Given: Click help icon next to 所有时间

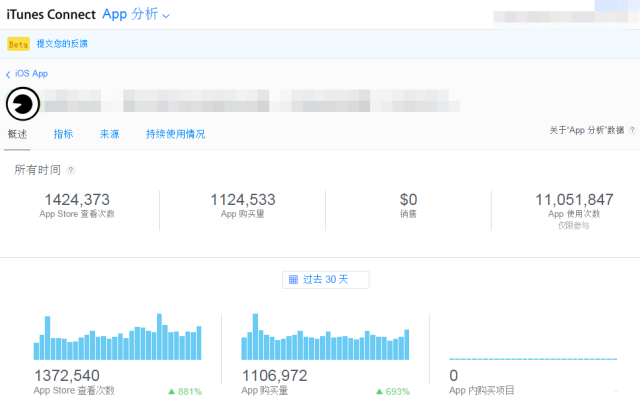Looking at the screenshot, I should [x=71, y=170].
